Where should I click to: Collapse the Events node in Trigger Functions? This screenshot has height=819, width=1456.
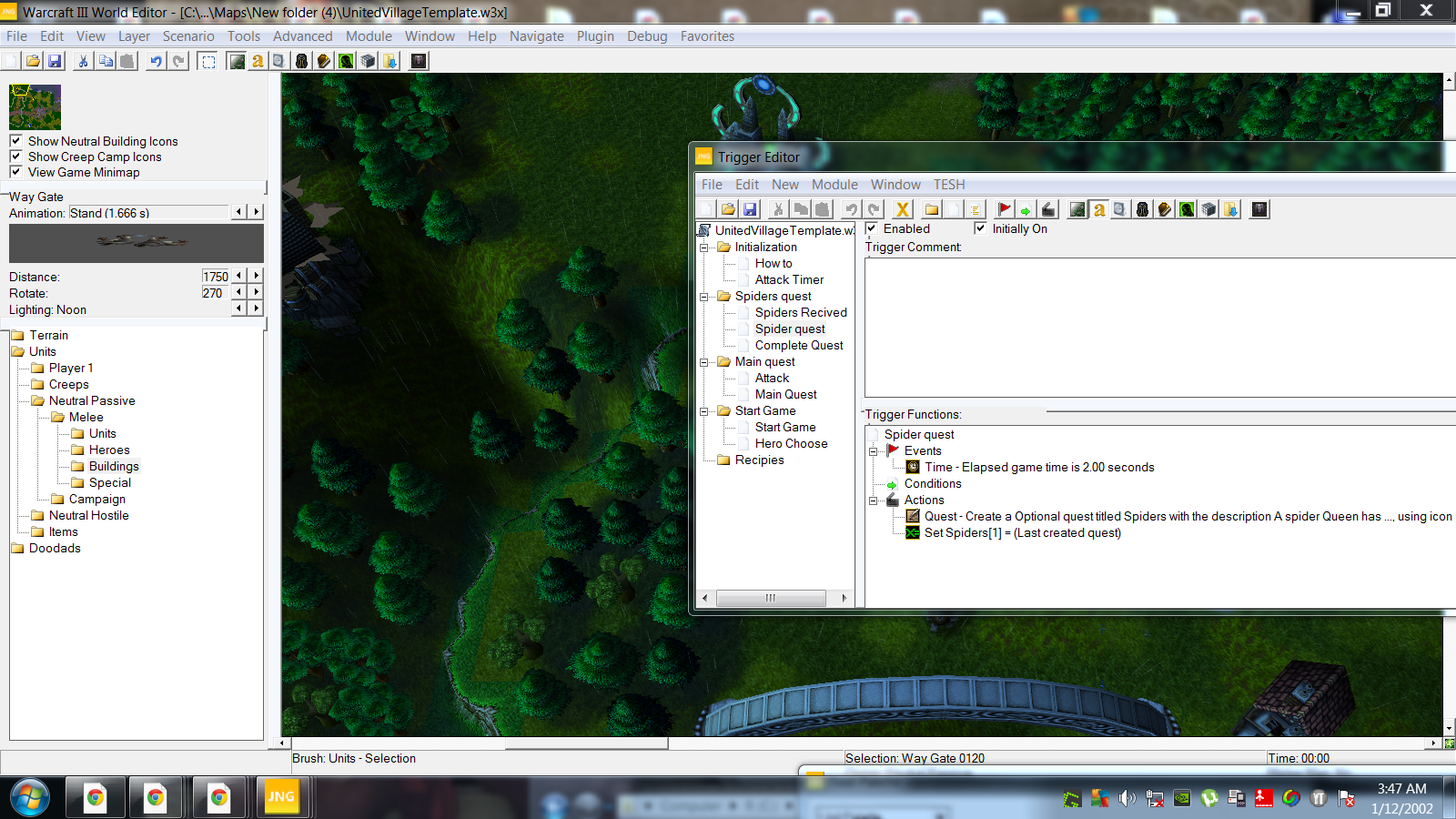tap(873, 451)
